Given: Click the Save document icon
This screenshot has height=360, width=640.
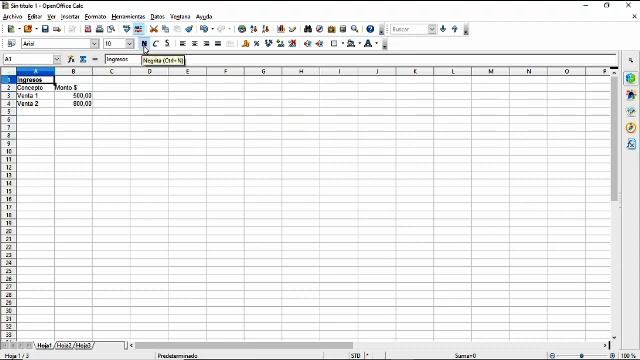Looking at the screenshot, I should point(45,29).
